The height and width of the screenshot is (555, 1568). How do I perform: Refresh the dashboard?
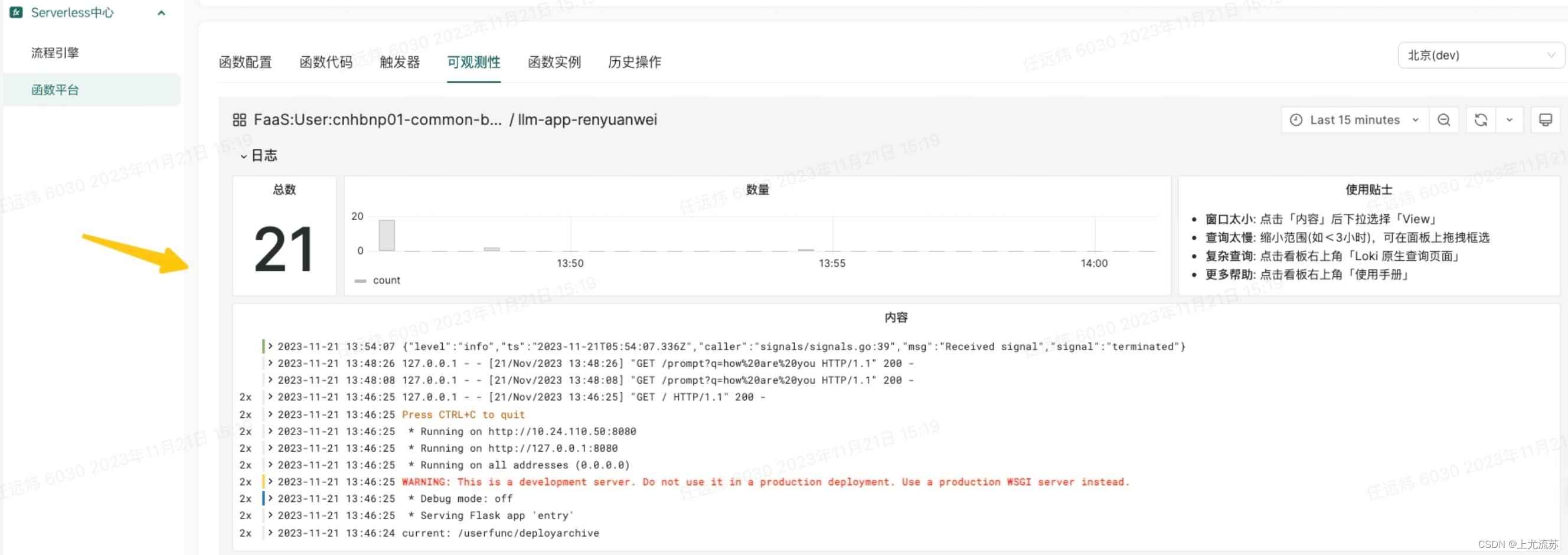[x=1481, y=120]
